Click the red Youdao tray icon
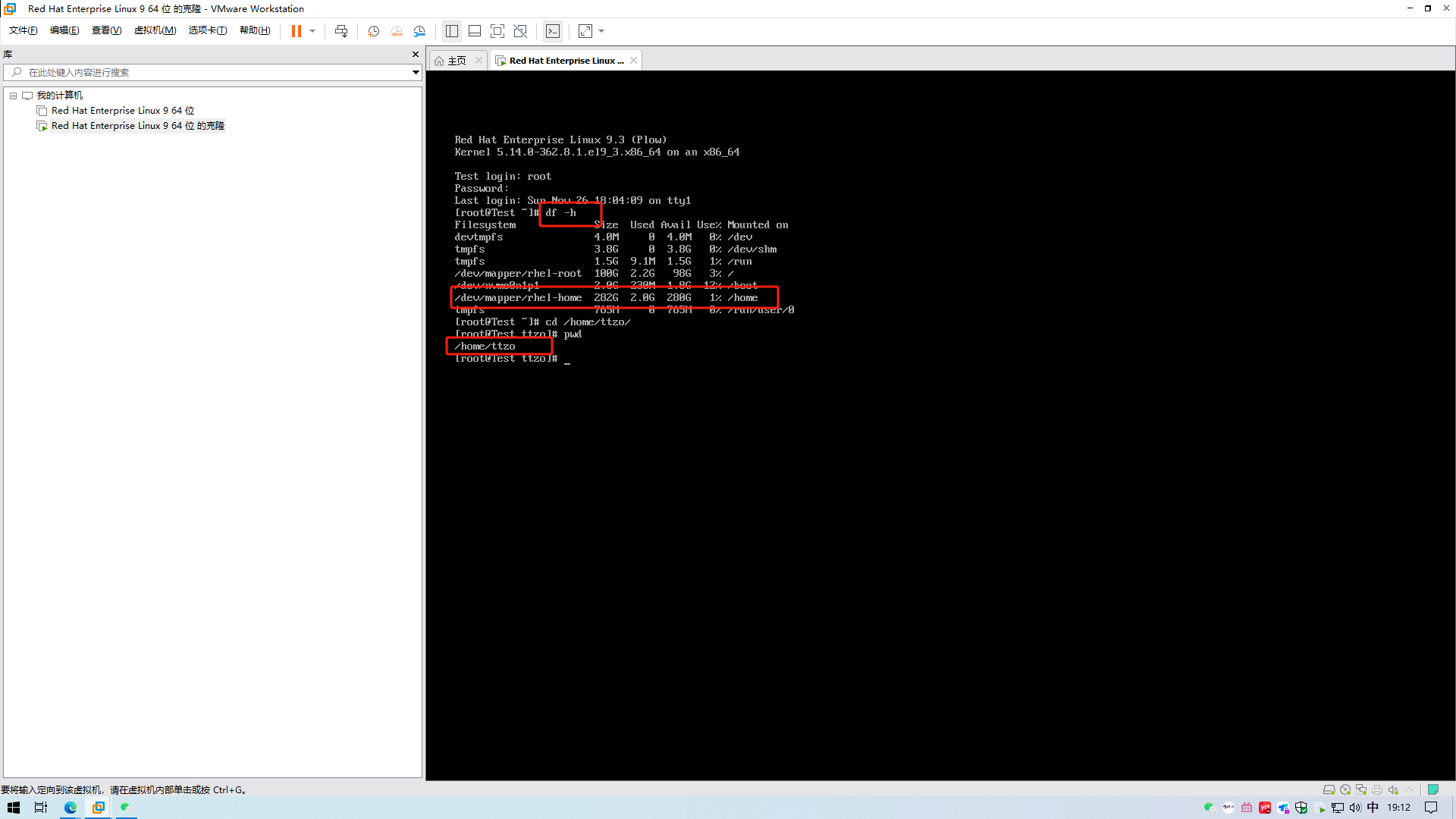Screen dimensions: 1456x819 [1265, 808]
